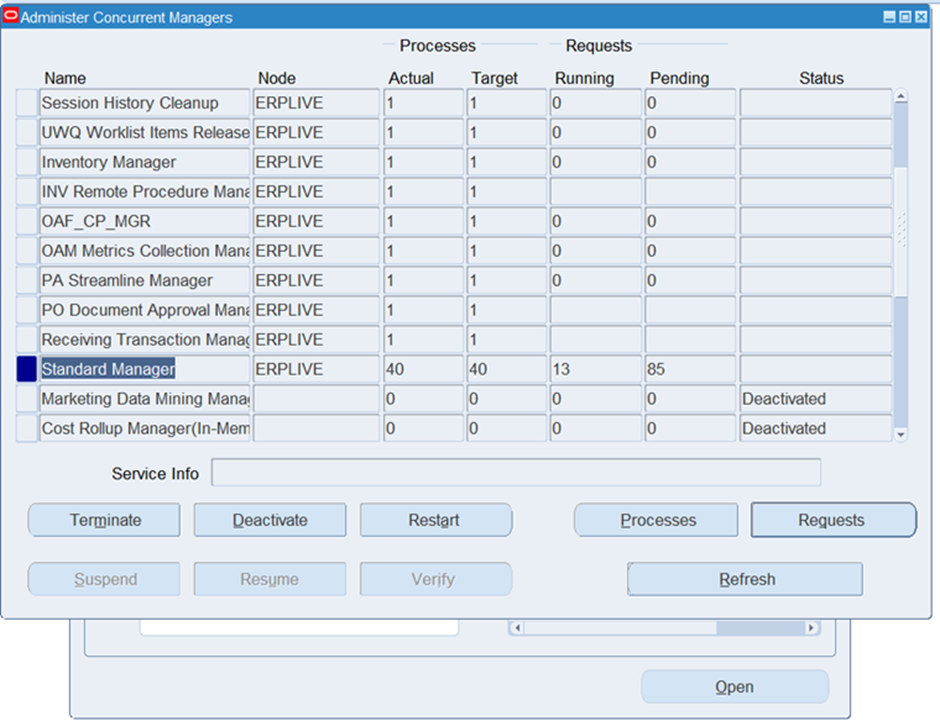Image resolution: width=940 pixels, height=721 pixels.
Task: Click the Open button at bottom
Action: 734,687
